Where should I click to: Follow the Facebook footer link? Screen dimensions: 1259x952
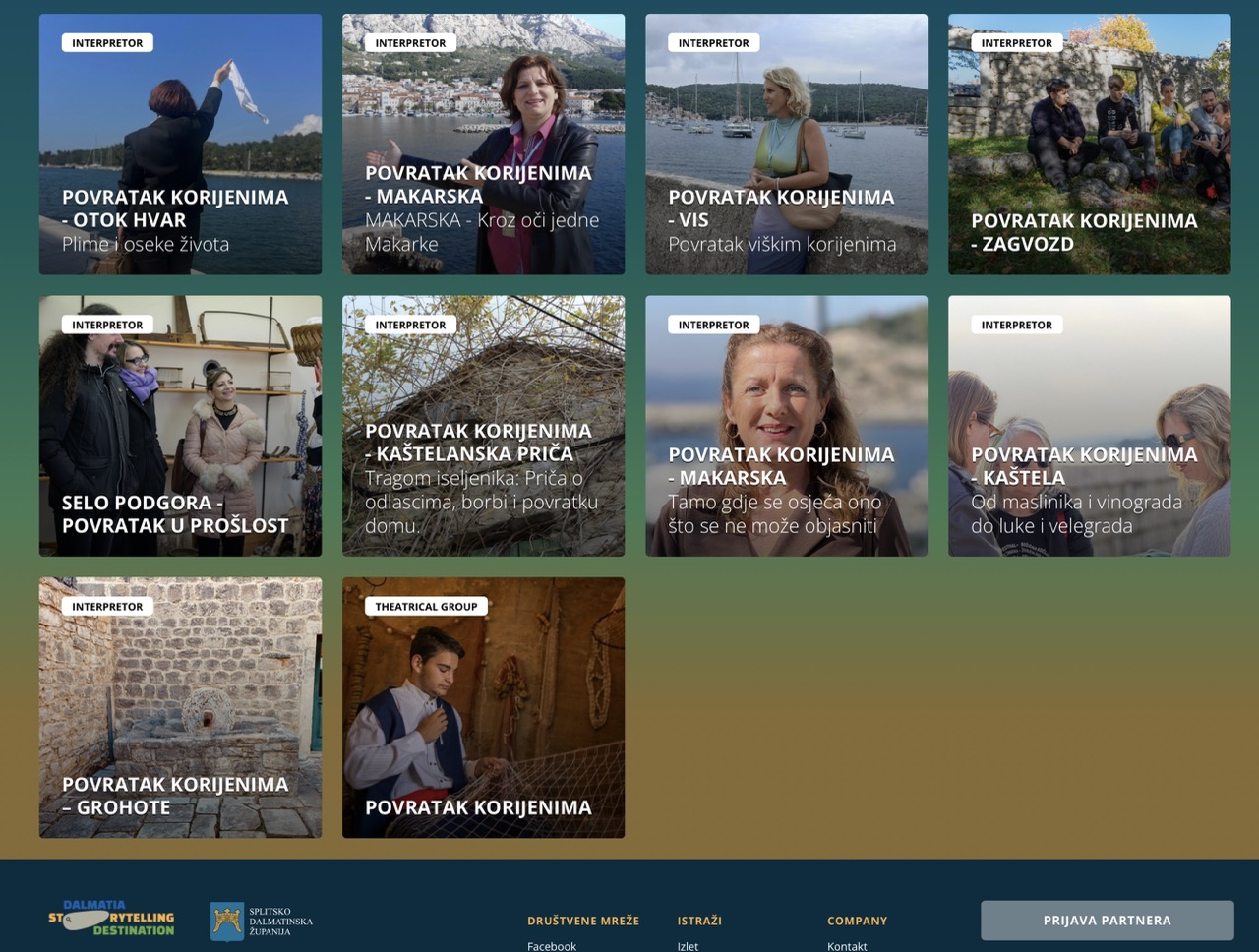coord(552,946)
